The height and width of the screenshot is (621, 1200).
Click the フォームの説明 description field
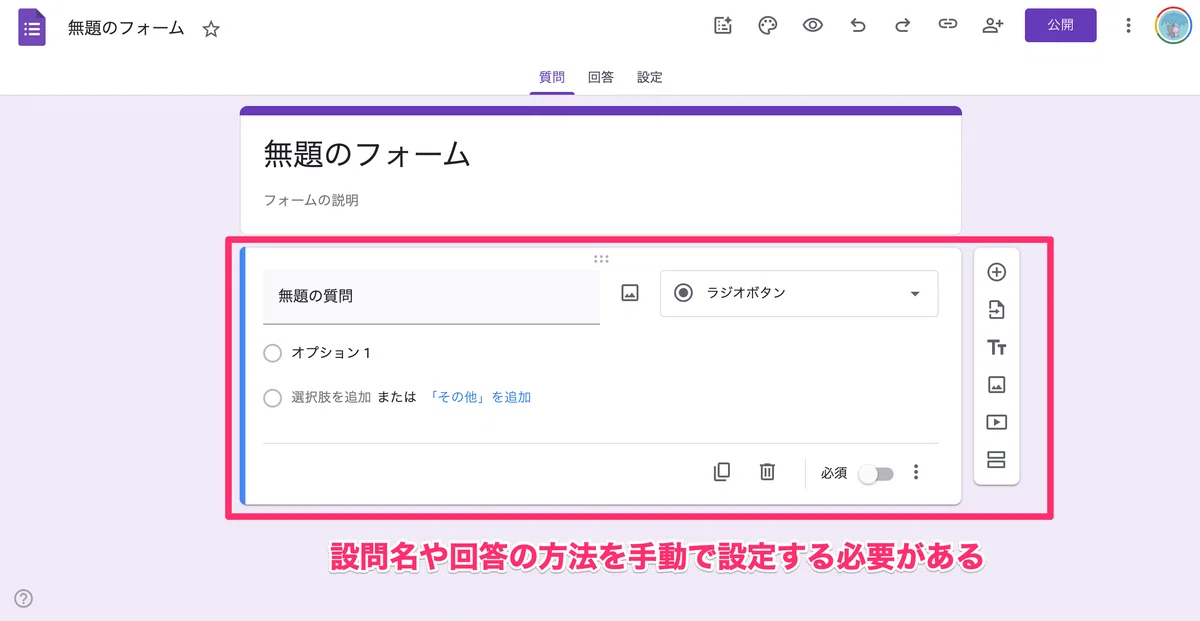click(x=311, y=200)
